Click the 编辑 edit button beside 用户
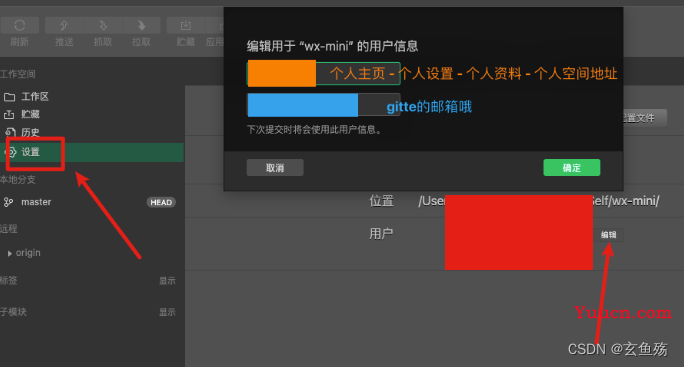 [x=609, y=235]
